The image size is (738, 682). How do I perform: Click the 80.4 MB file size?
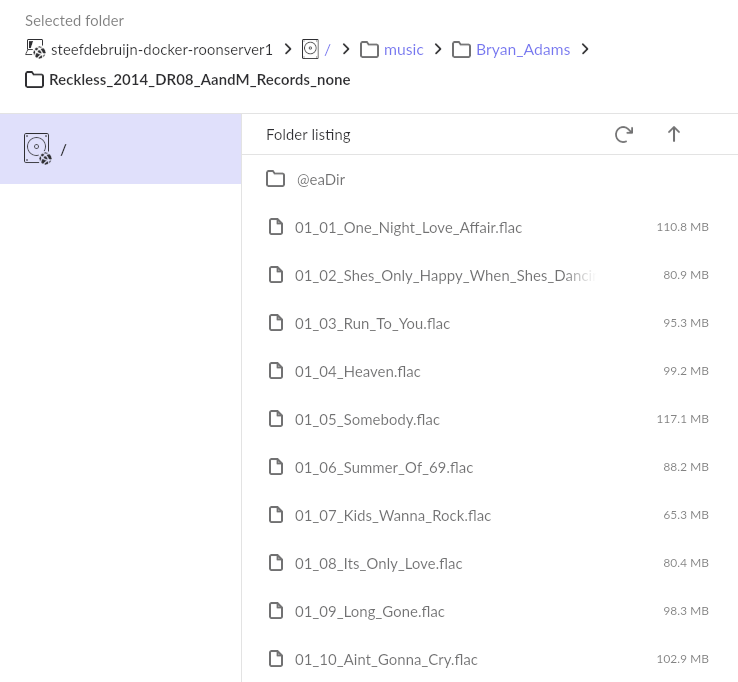(686, 563)
